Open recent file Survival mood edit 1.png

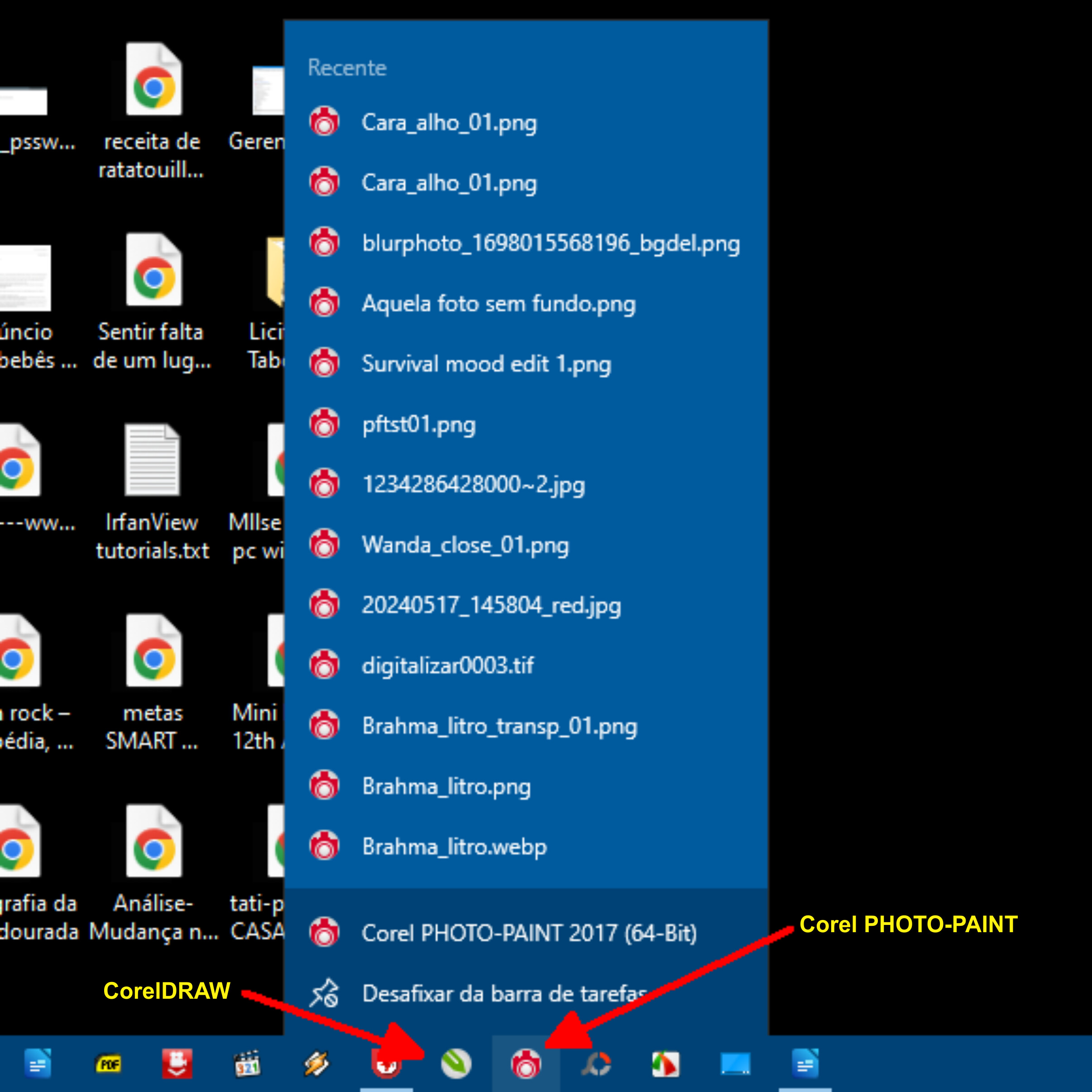486,364
